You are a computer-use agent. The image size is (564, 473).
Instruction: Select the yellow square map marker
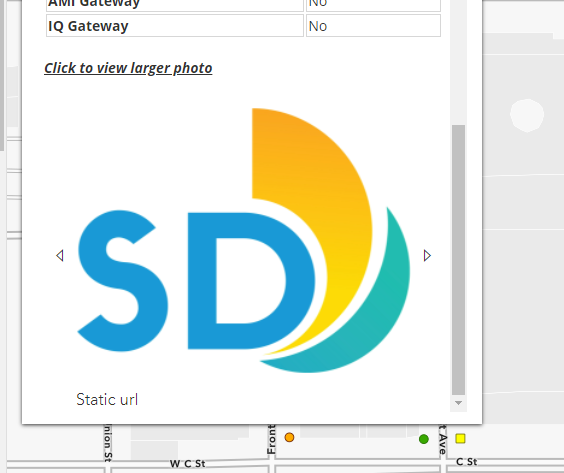tap(460, 438)
